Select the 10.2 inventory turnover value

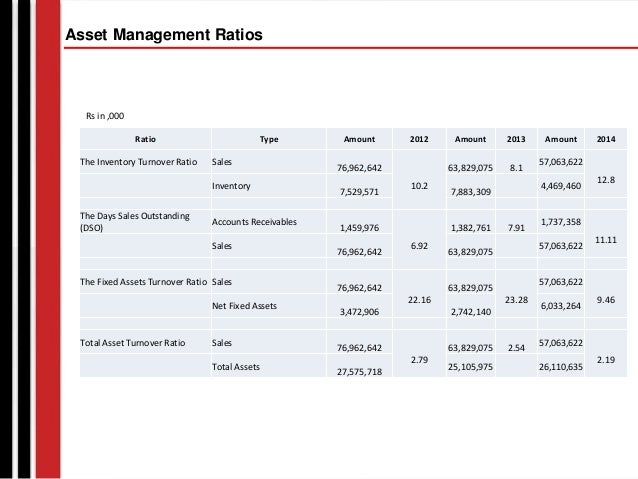[419, 186]
